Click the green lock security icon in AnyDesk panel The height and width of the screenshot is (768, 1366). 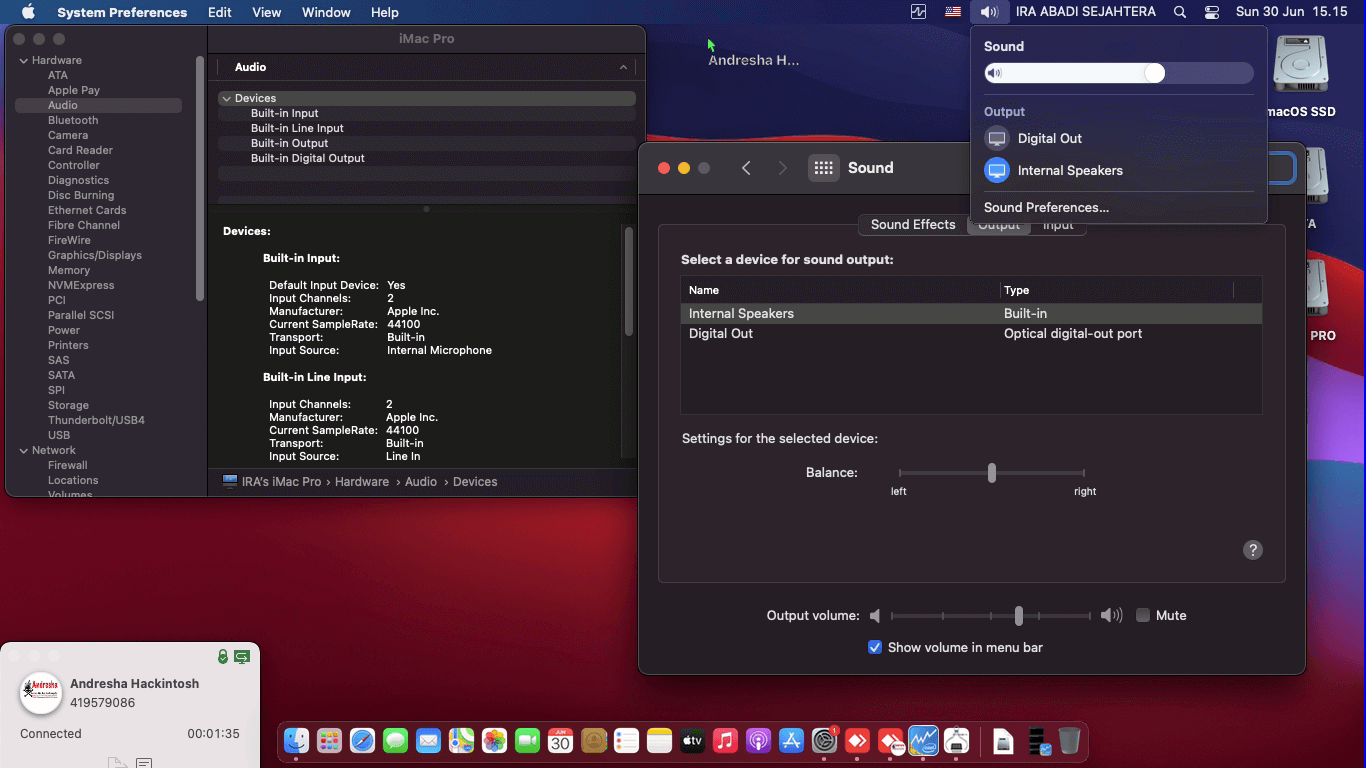[x=223, y=657]
